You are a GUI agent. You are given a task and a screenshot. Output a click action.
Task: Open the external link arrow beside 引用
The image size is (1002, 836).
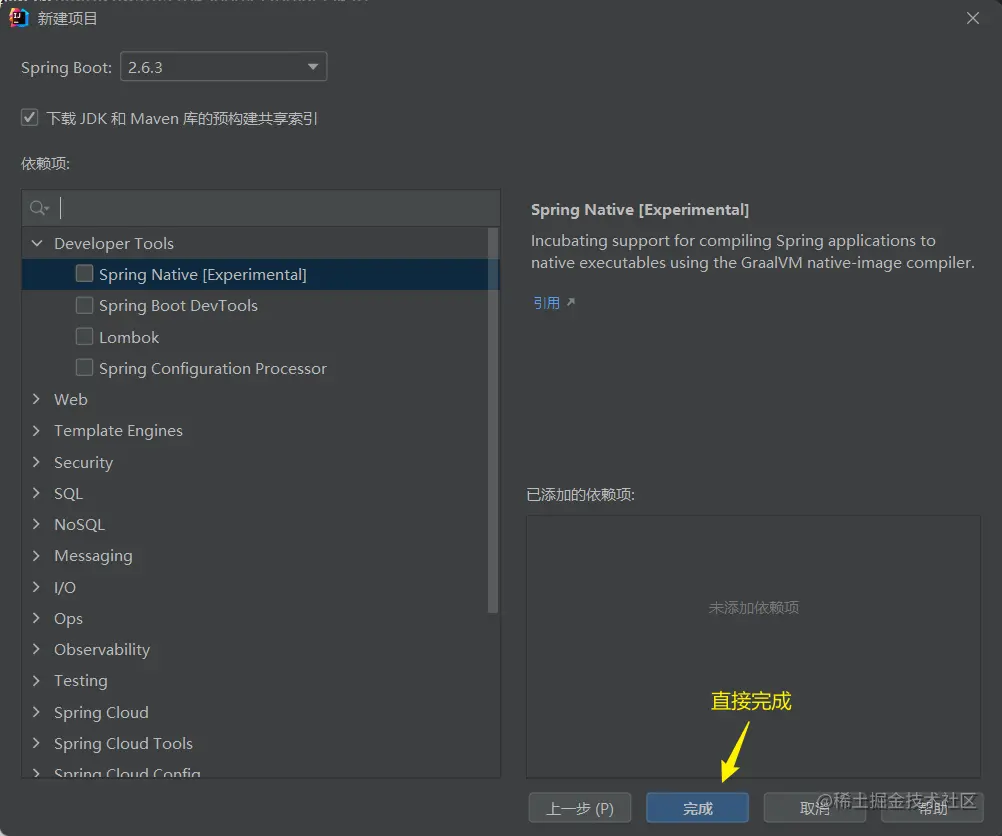[571, 302]
